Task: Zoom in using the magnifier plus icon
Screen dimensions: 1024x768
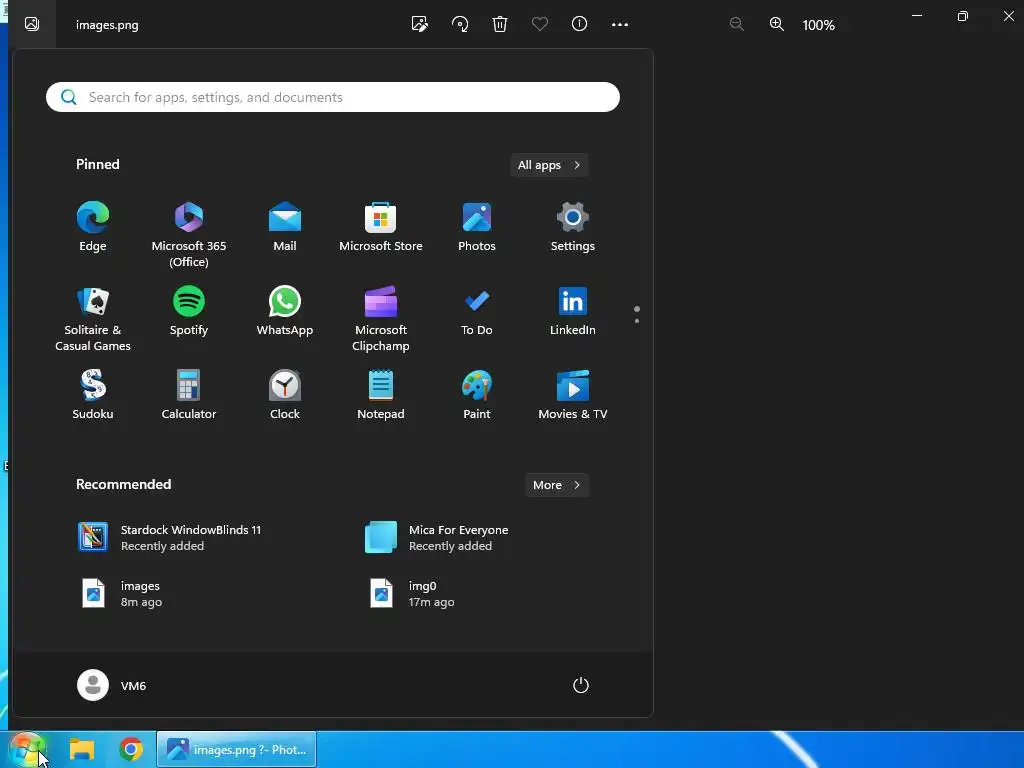Action: click(776, 24)
